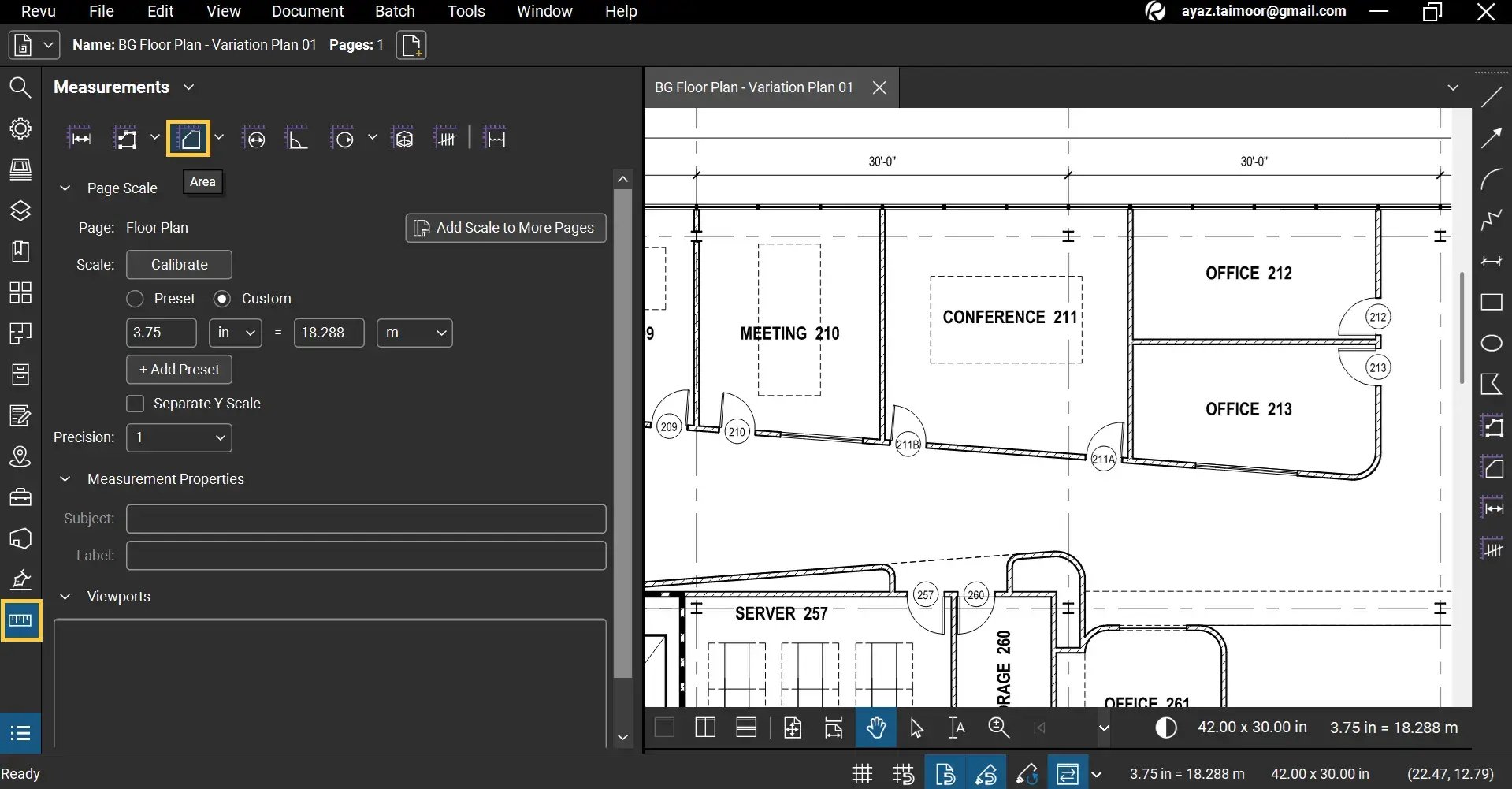Screen dimensions: 1512x789
Task: Click the measurements panel vertical scrollbar
Action: point(622,434)
